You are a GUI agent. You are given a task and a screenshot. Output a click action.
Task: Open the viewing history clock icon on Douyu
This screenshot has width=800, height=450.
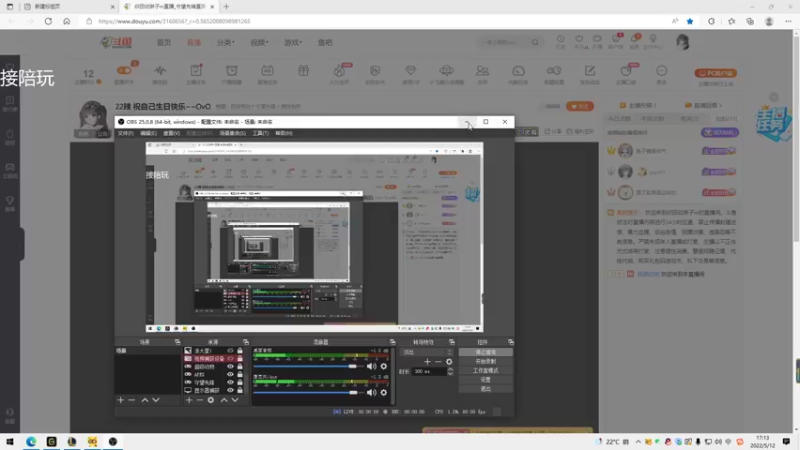pyautogui.click(x=561, y=39)
